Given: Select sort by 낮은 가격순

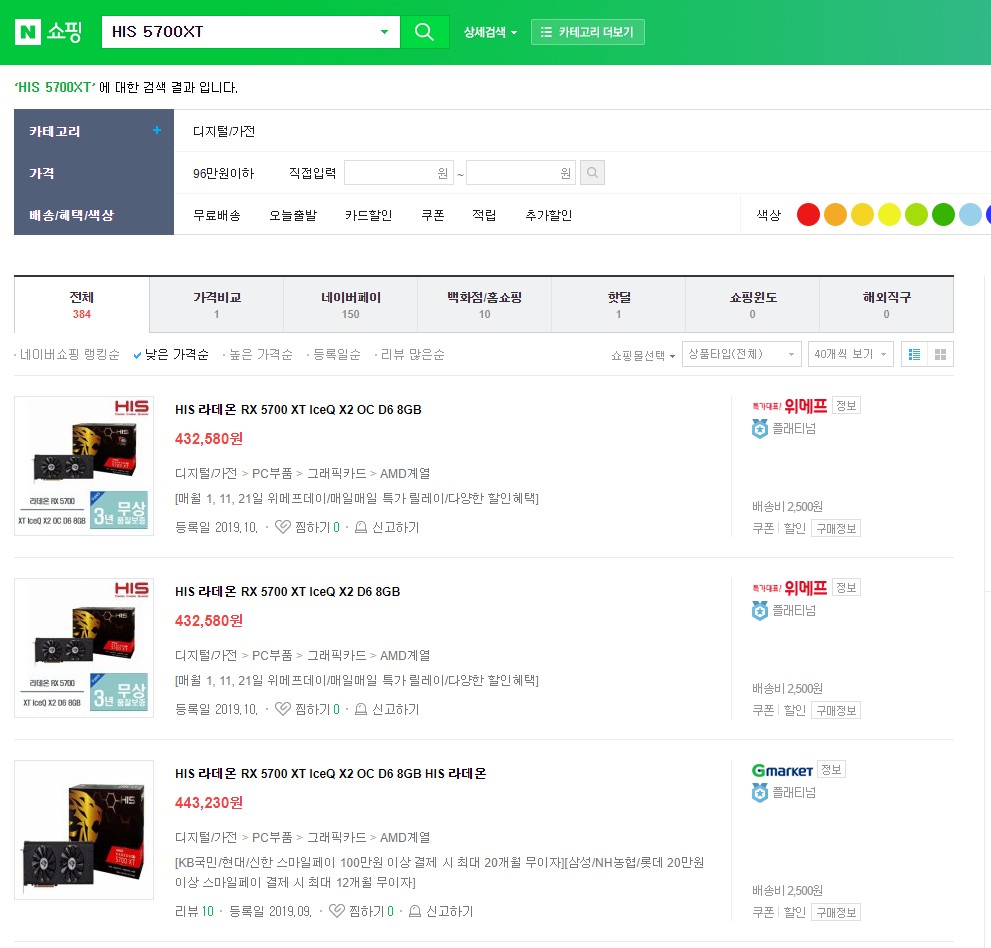Looking at the screenshot, I should tap(171, 355).
